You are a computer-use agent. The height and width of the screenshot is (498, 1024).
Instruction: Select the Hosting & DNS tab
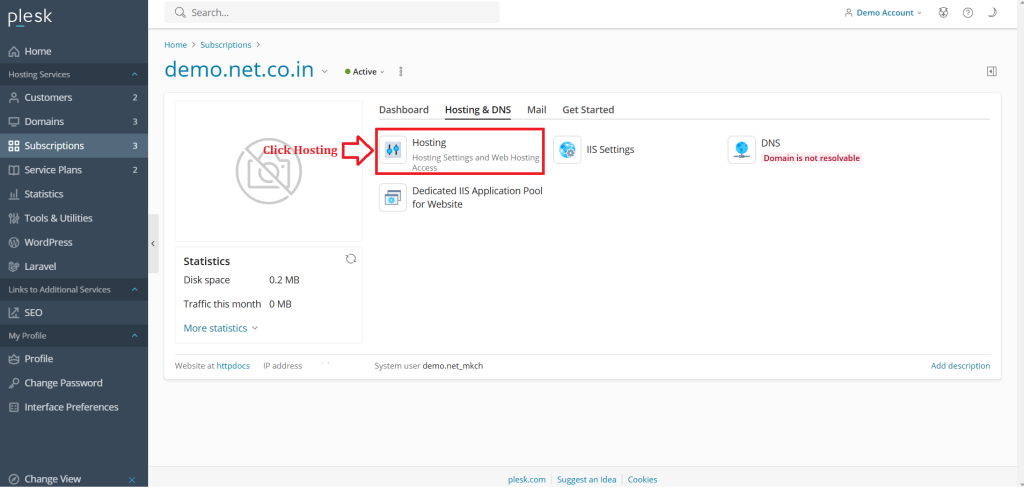(x=478, y=110)
